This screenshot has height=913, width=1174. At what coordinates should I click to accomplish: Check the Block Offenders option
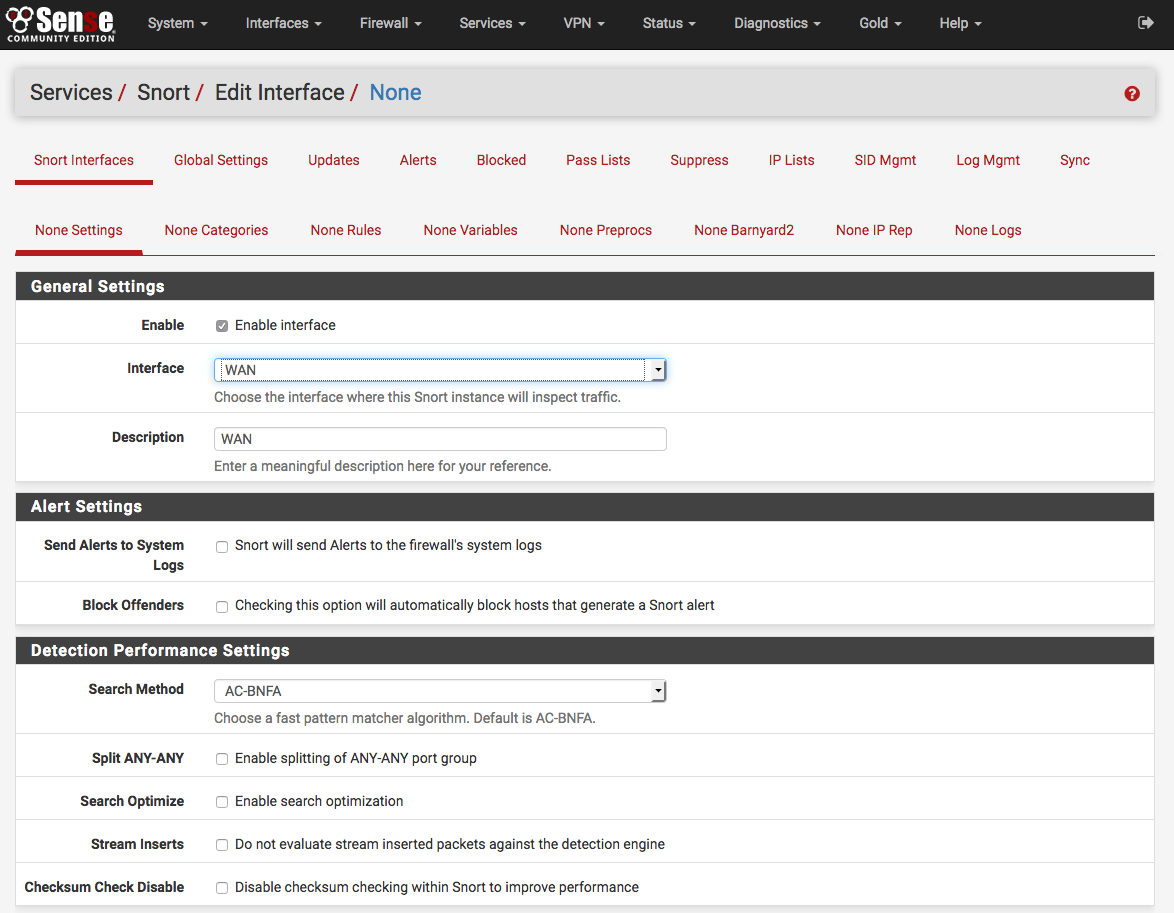tap(222, 606)
